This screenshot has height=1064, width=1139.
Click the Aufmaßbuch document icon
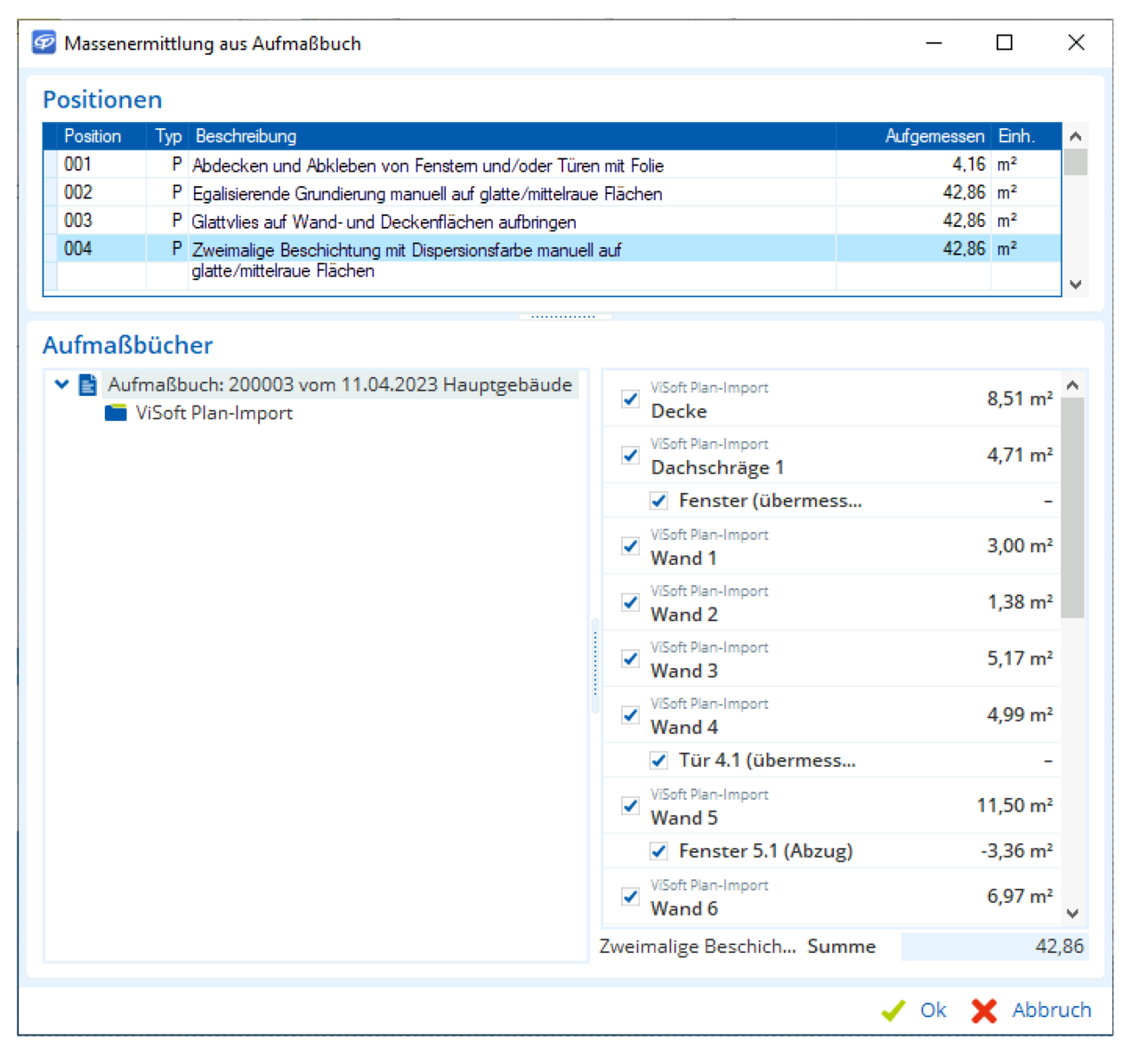[88, 384]
